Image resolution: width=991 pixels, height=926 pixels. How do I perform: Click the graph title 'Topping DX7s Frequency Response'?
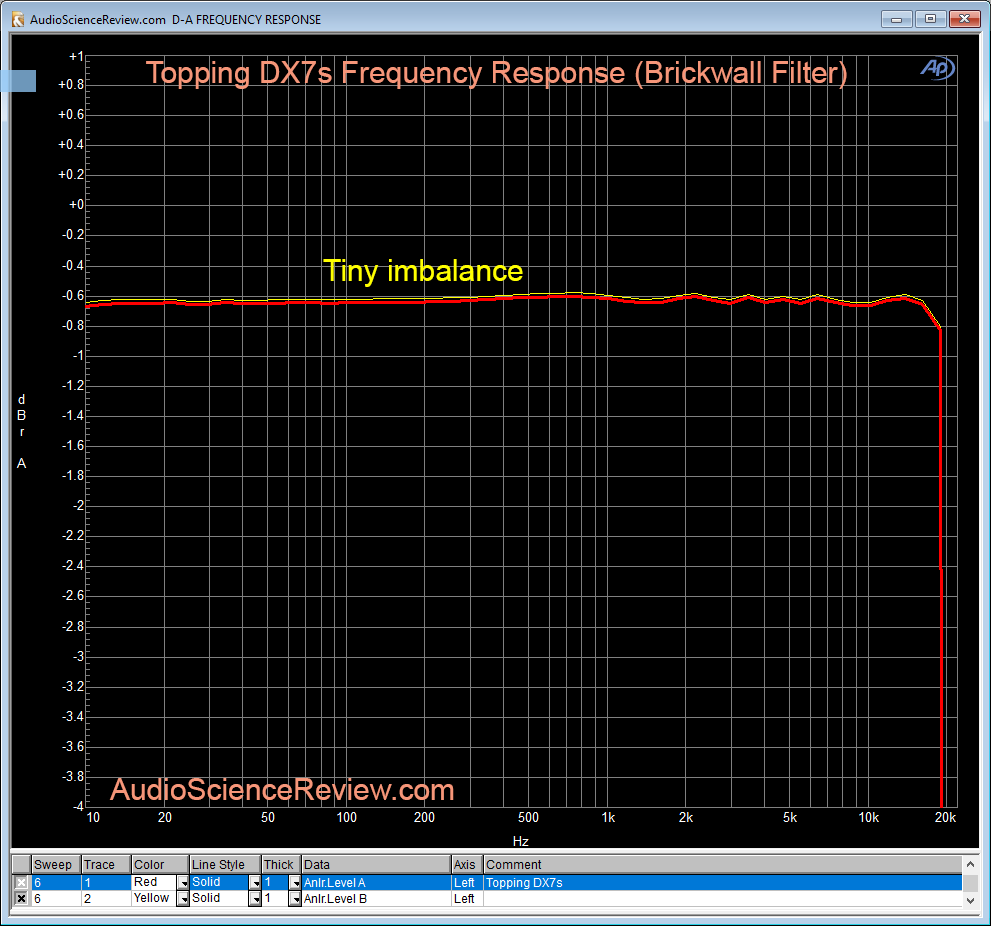[x=385, y=73]
